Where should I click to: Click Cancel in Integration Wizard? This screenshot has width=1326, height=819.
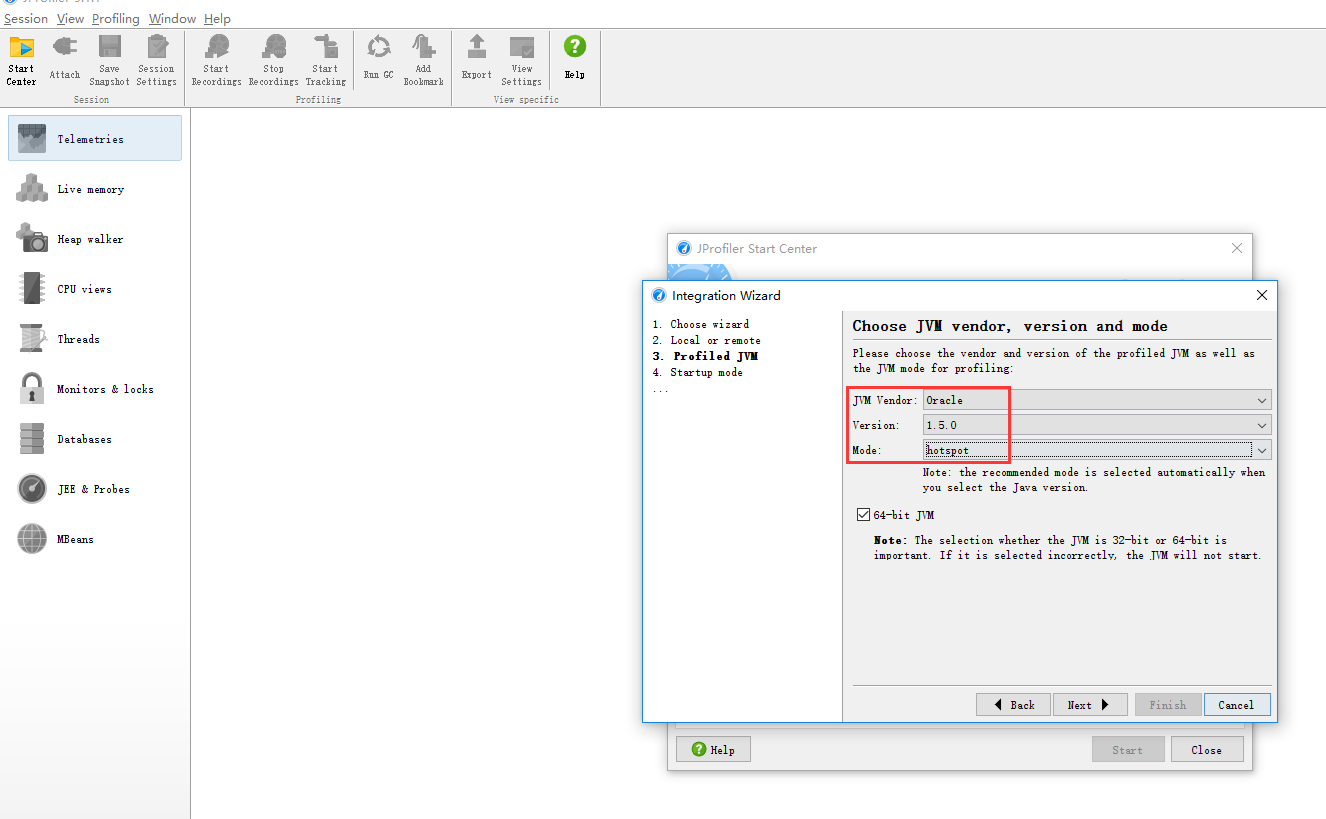pos(1237,704)
